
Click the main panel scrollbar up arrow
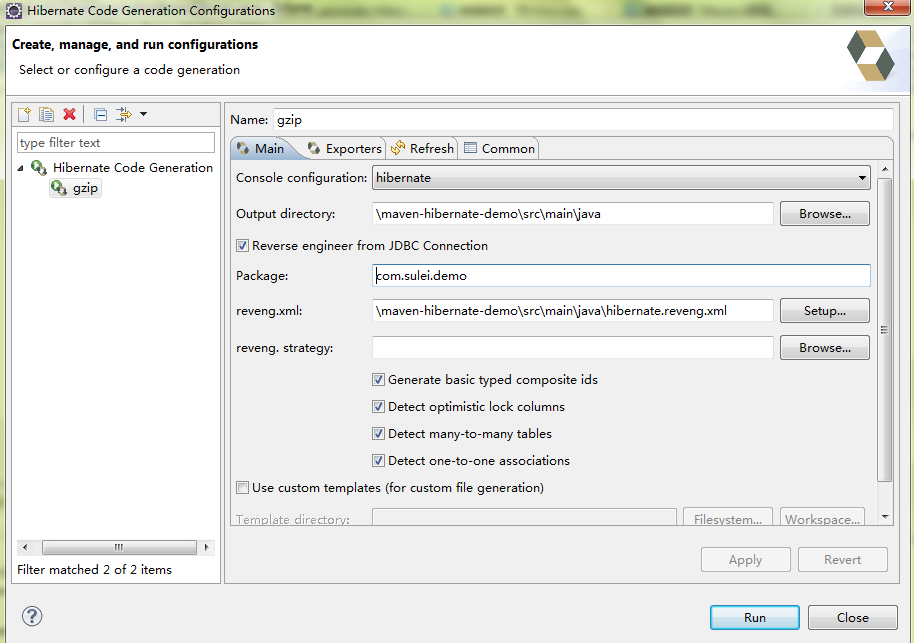(885, 169)
